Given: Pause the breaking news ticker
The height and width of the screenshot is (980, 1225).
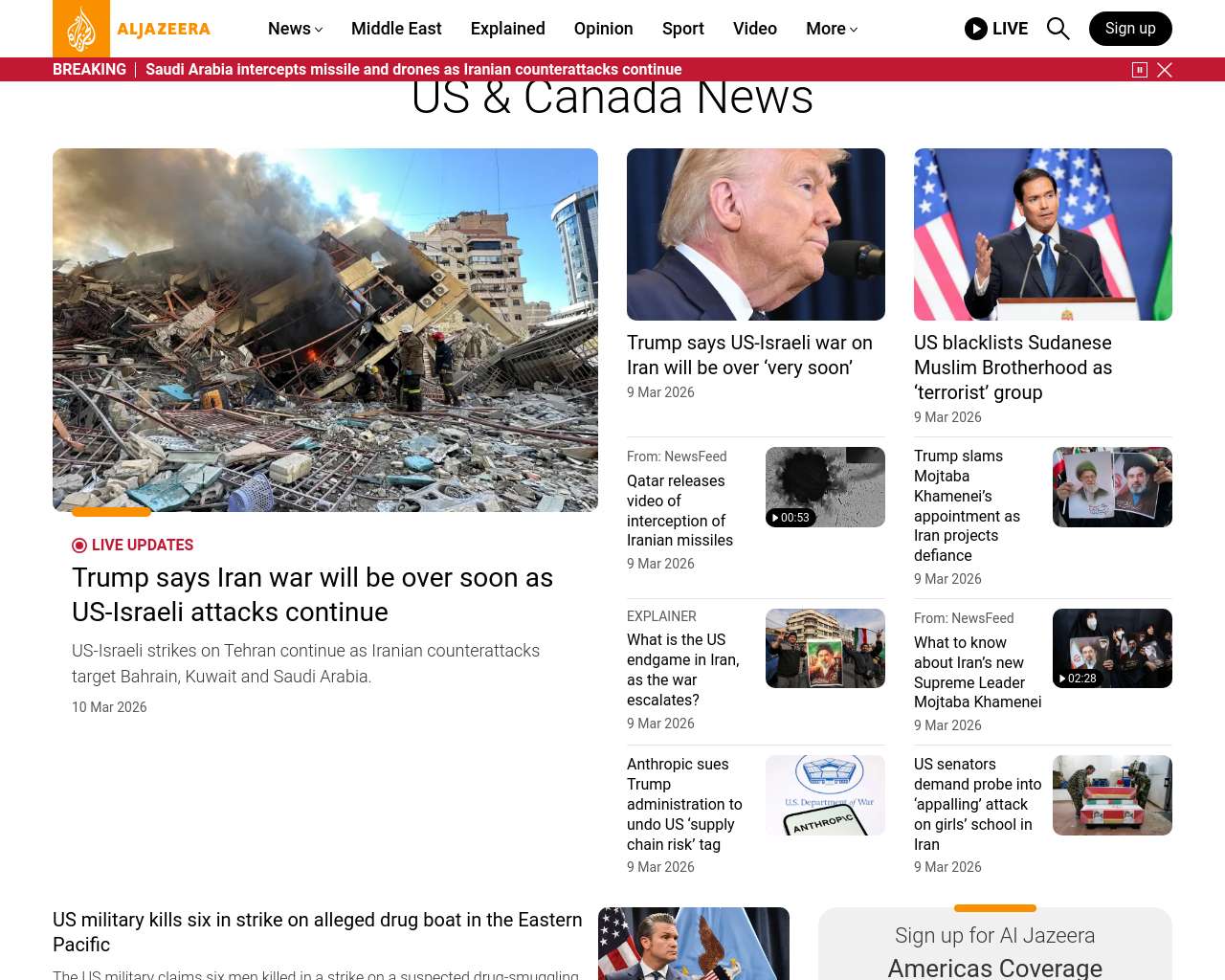Looking at the screenshot, I should [1140, 70].
